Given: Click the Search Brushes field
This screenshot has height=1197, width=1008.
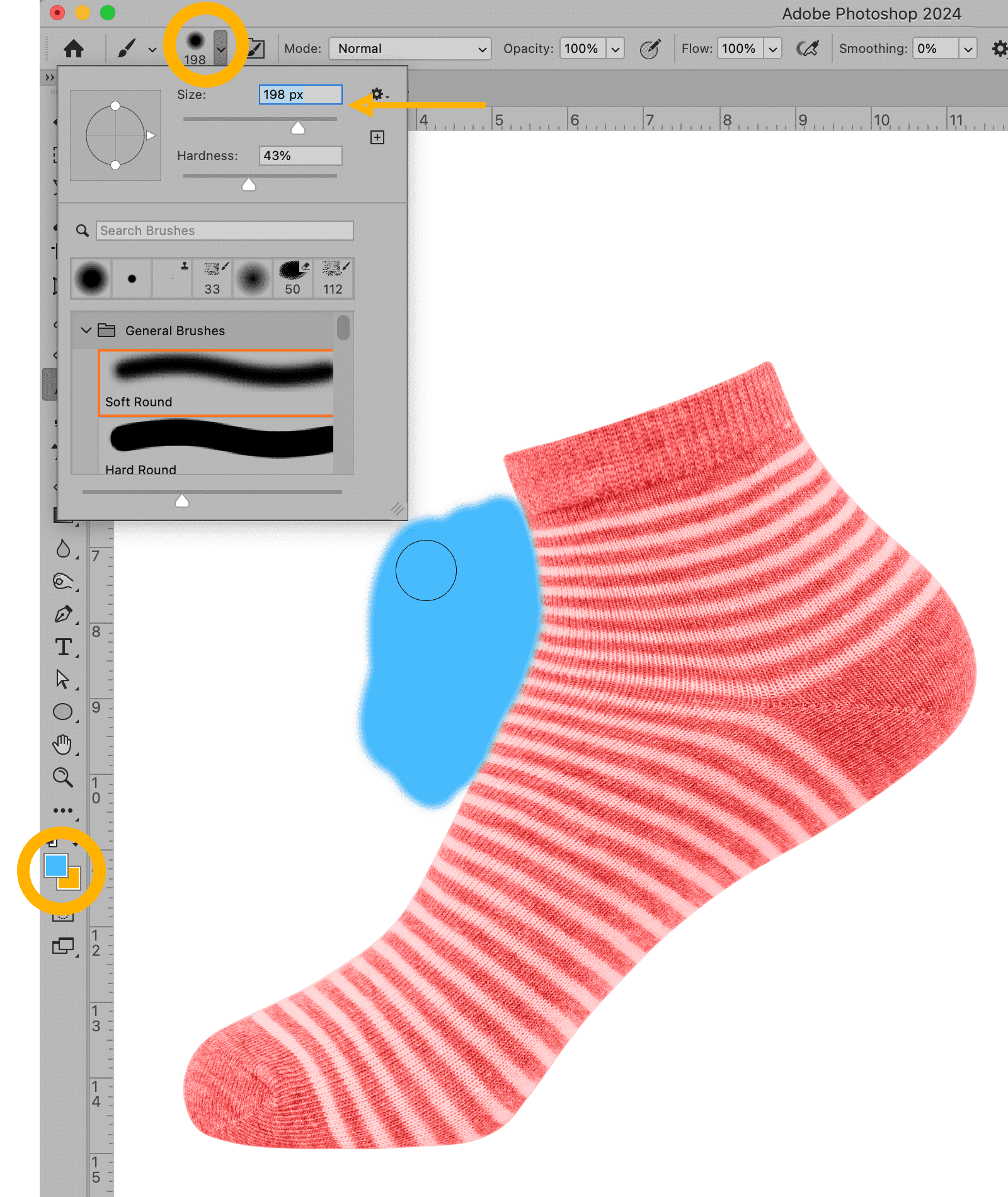Looking at the screenshot, I should (x=224, y=231).
